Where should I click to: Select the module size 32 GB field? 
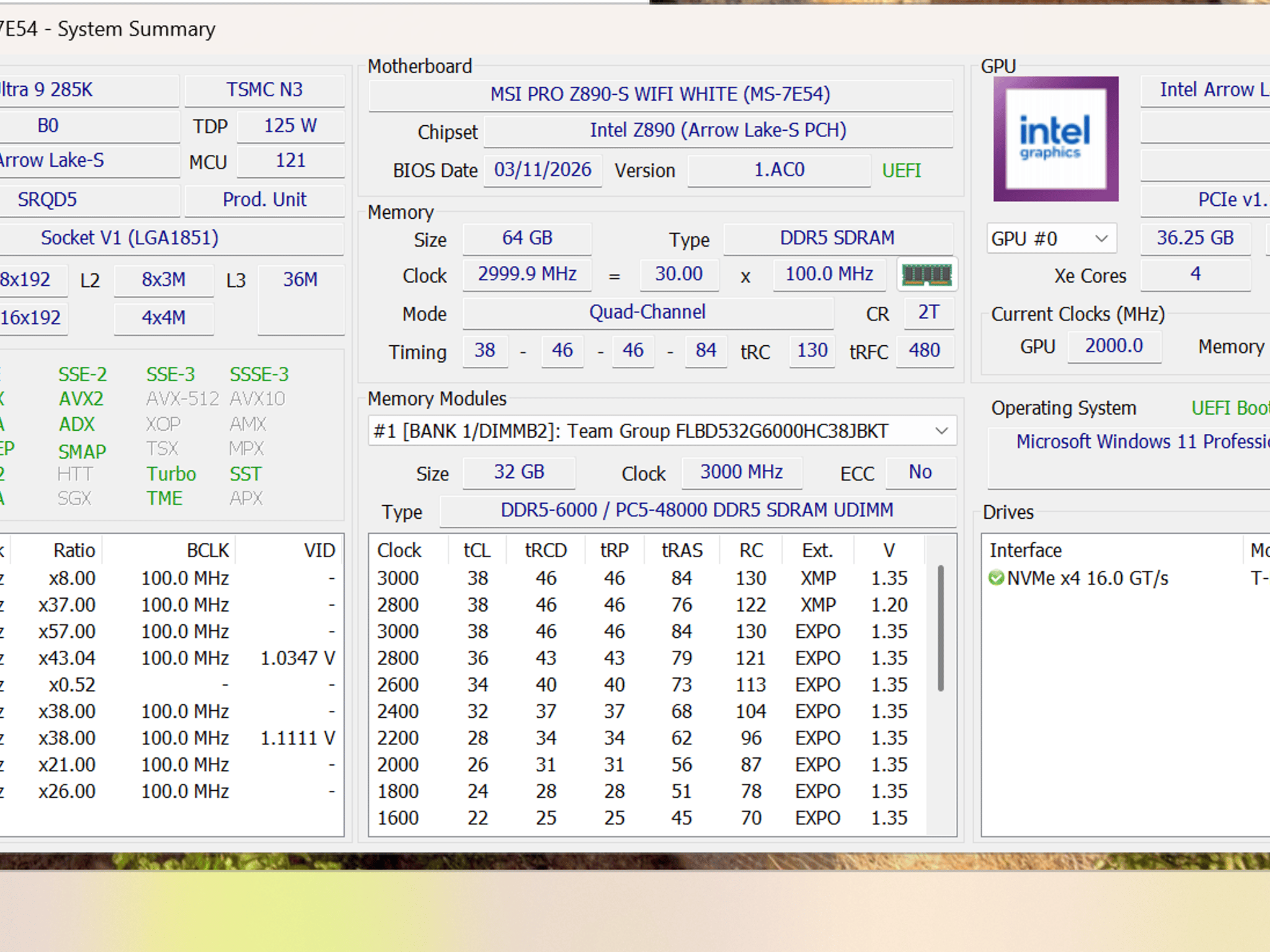pyautogui.click(x=519, y=472)
